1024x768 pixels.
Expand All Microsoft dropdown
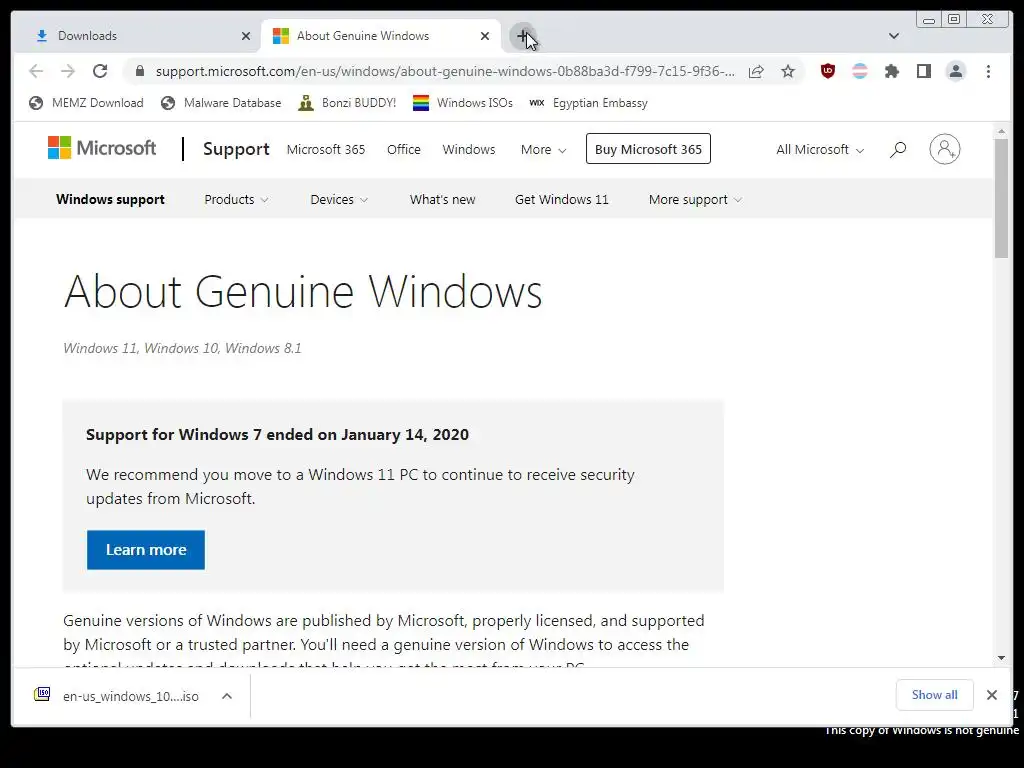click(820, 150)
